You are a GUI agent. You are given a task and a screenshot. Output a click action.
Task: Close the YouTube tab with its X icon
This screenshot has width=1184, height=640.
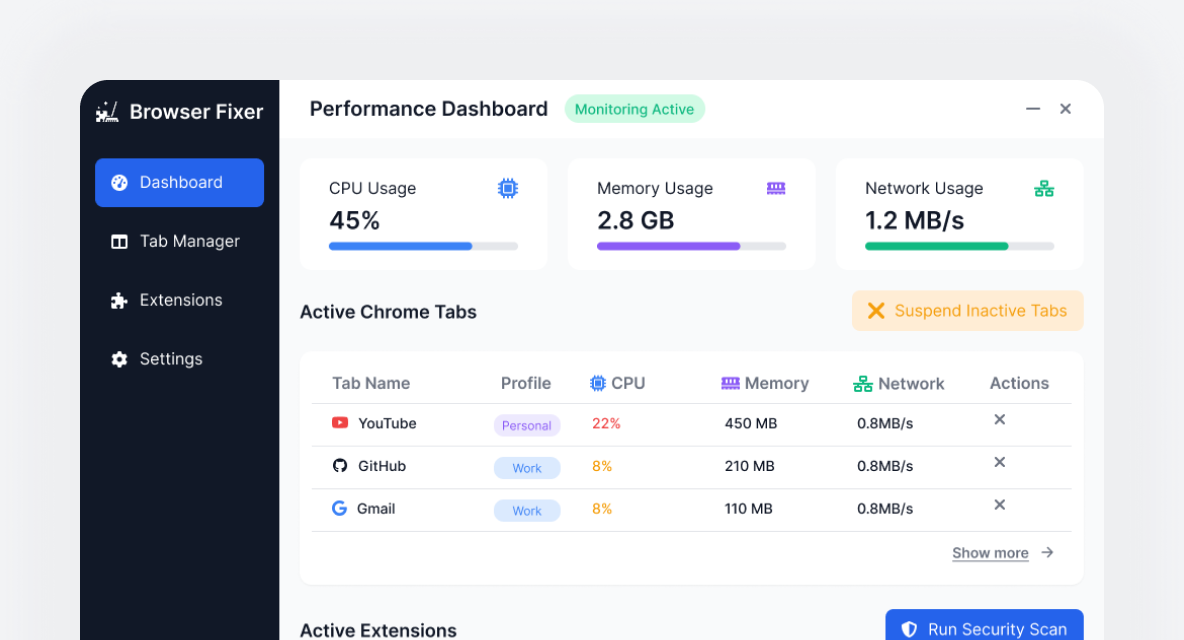click(999, 420)
